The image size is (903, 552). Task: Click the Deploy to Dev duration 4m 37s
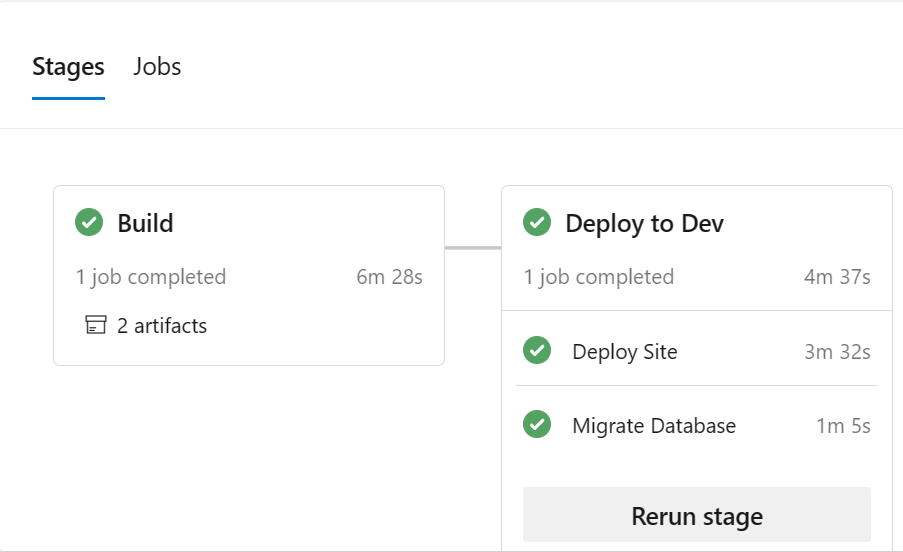(837, 277)
